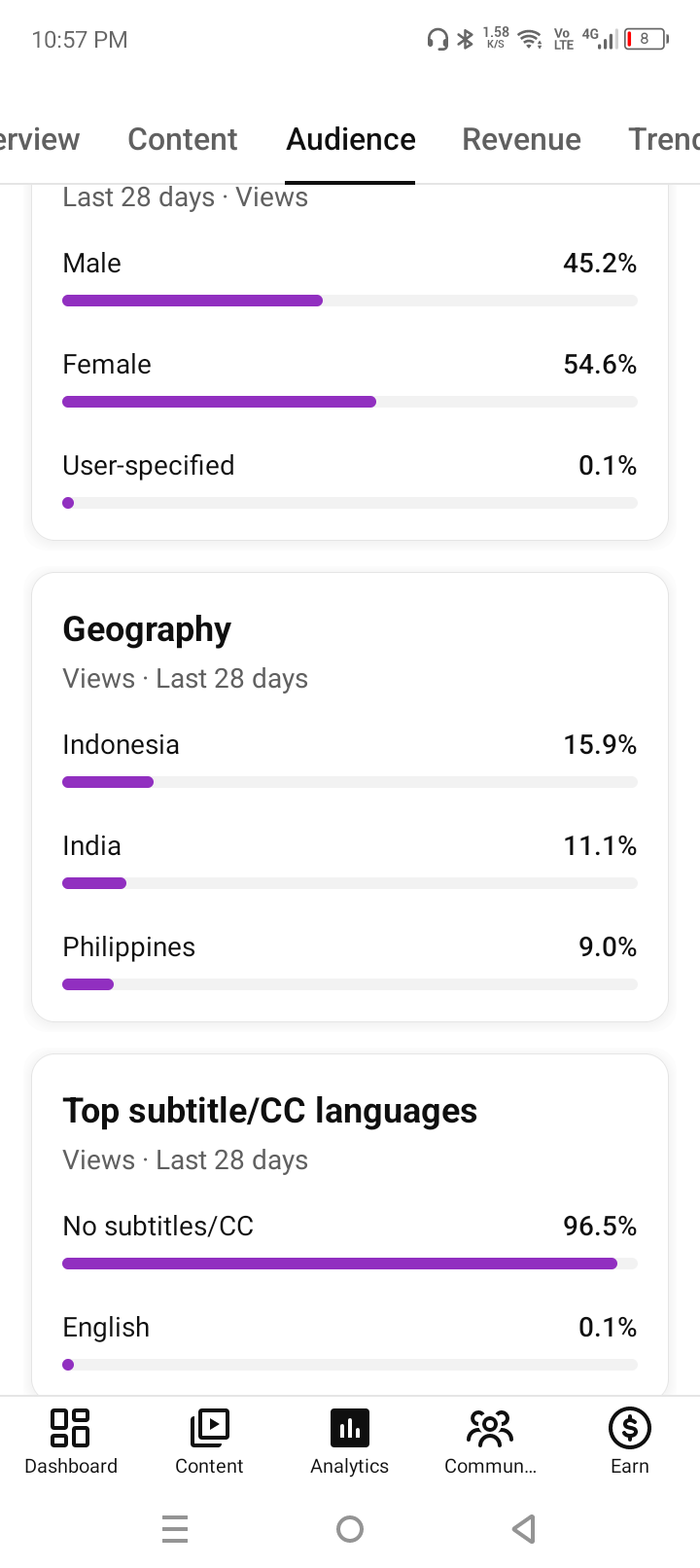700x1568 pixels.
Task: Tap the Male 45.2% row
Action: (350, 280)
